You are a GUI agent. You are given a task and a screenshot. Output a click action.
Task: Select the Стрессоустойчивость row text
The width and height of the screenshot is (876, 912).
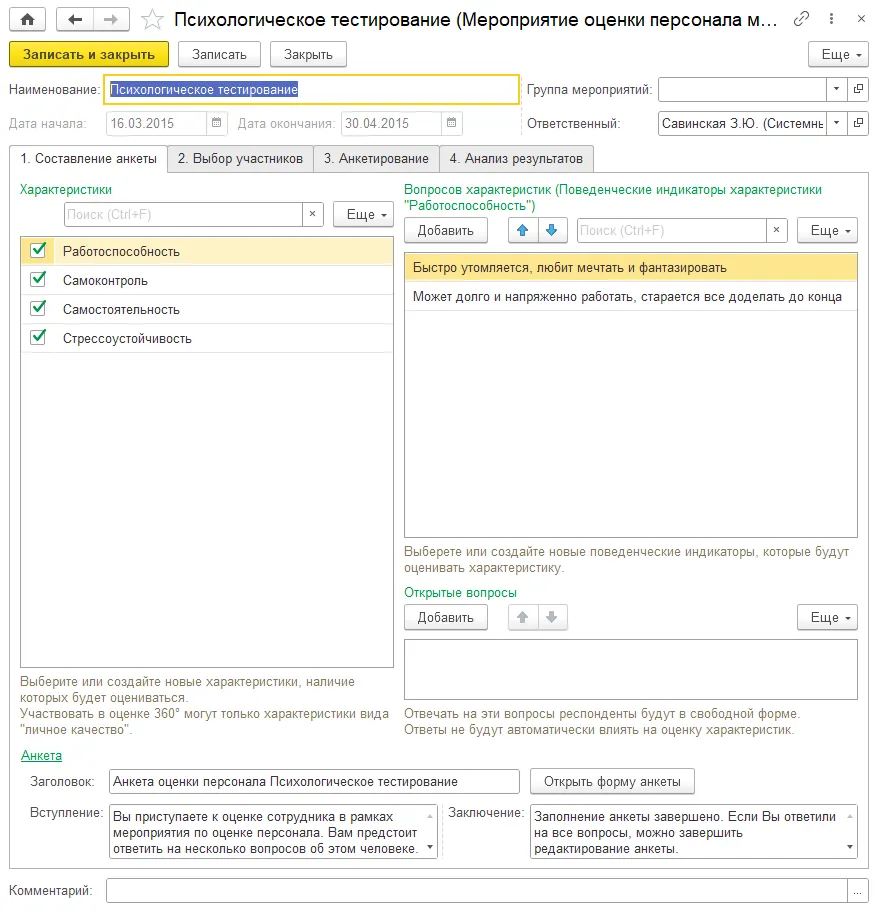click(x=127, y=339)
